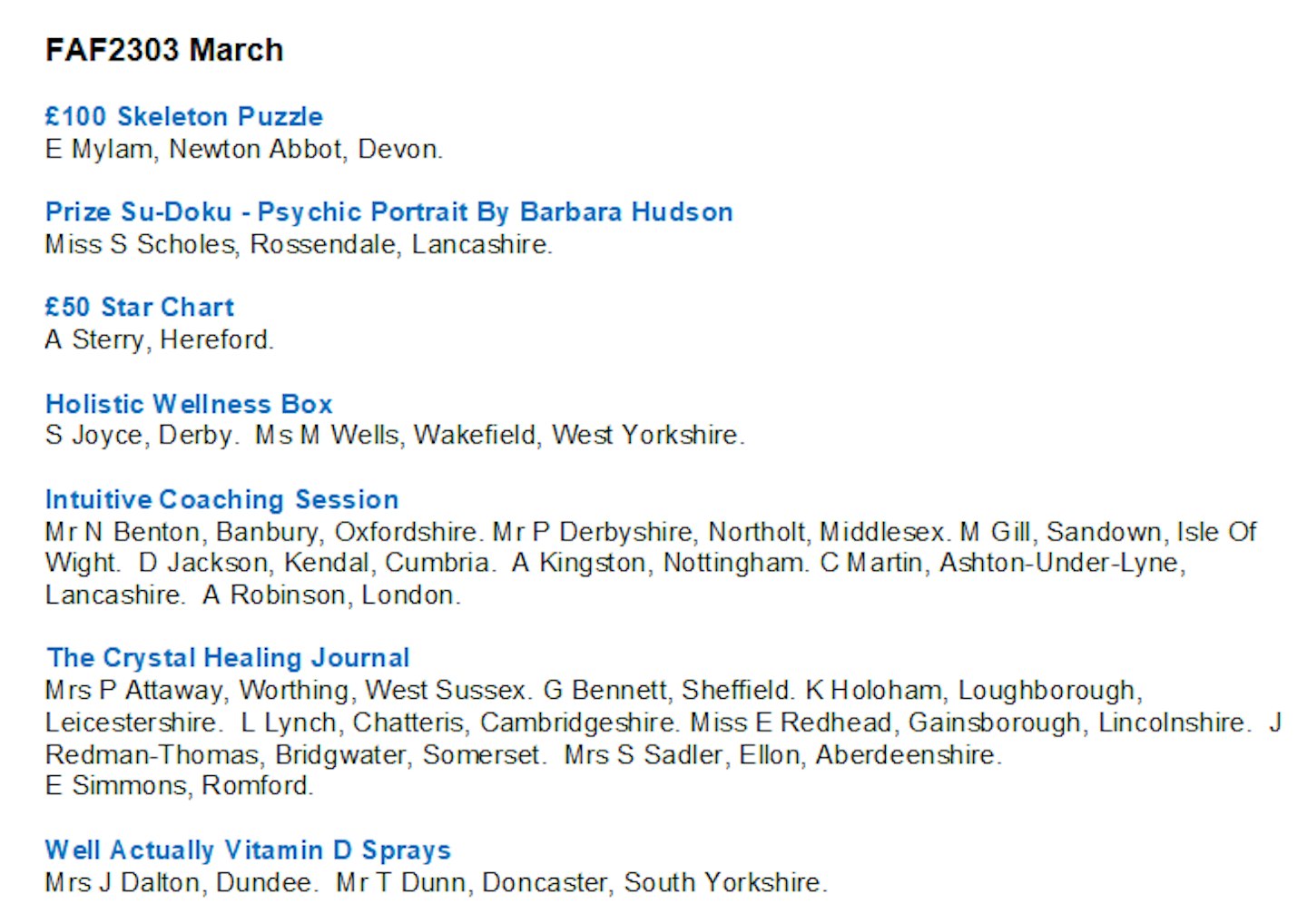Click D Jackson, Kendal, Cumbria text
The image size is (1307, 924).
pyautogui.click(x=317, y=563)
